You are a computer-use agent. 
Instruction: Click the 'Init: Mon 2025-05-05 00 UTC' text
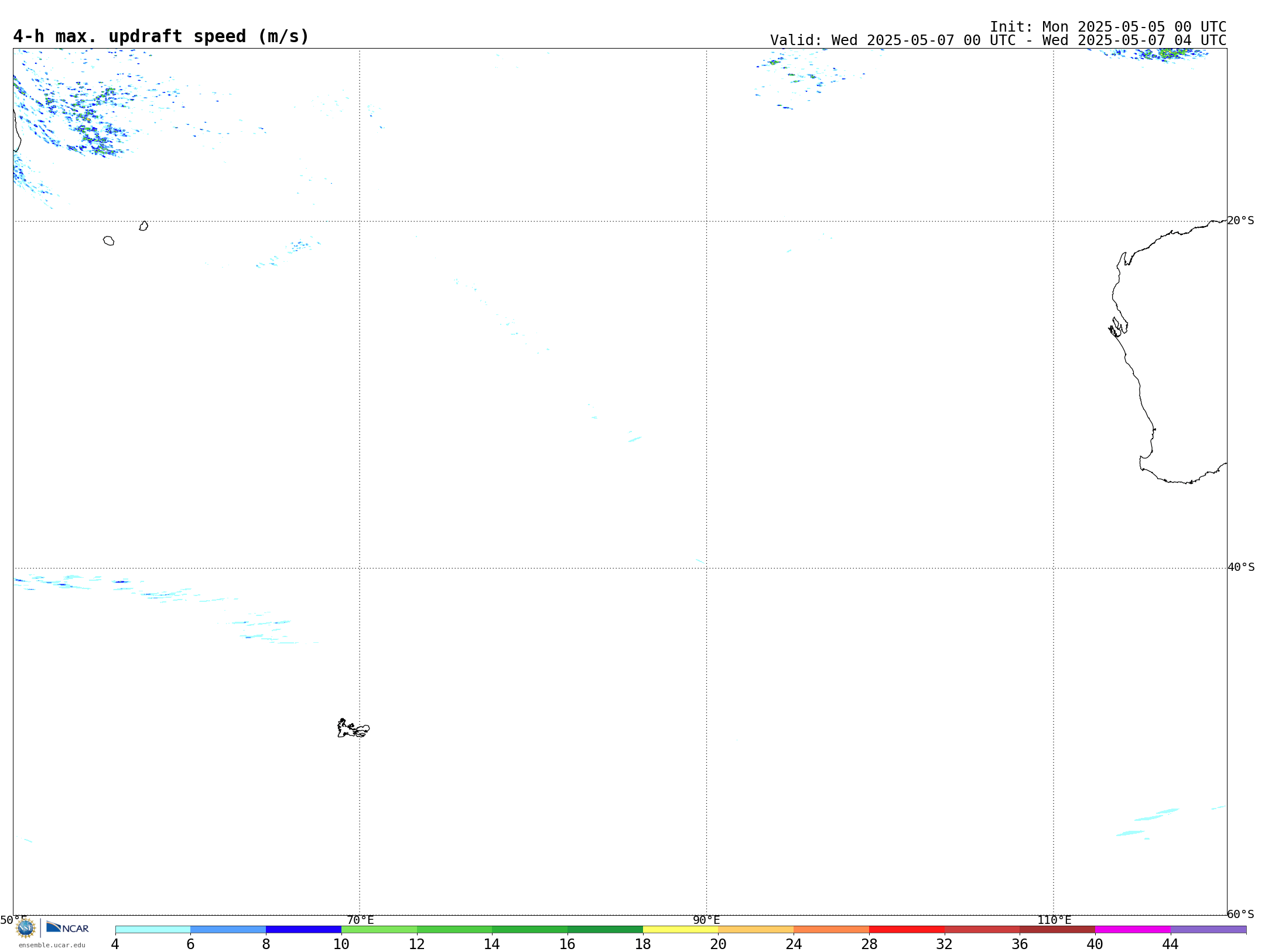1108,27
